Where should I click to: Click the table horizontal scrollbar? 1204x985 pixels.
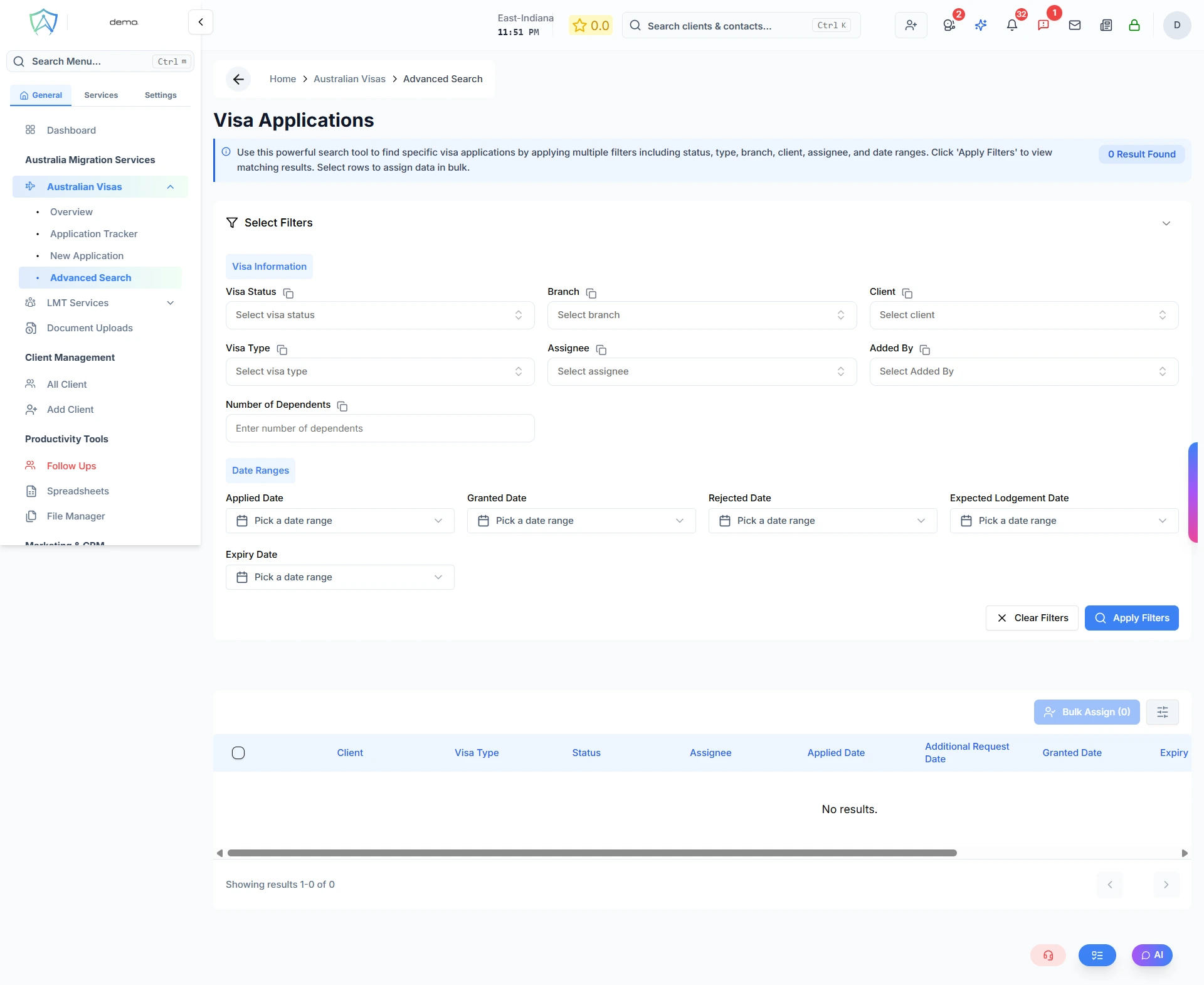(x=591, y=853)
